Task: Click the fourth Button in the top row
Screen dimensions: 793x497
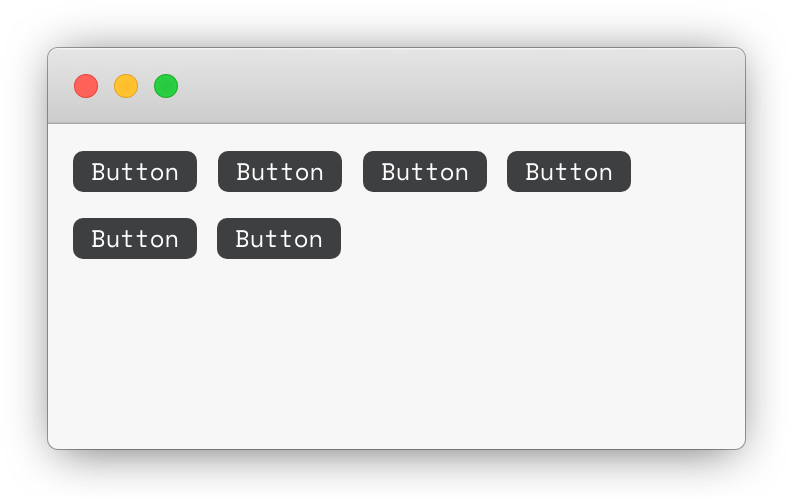Action: coord(569,171)
